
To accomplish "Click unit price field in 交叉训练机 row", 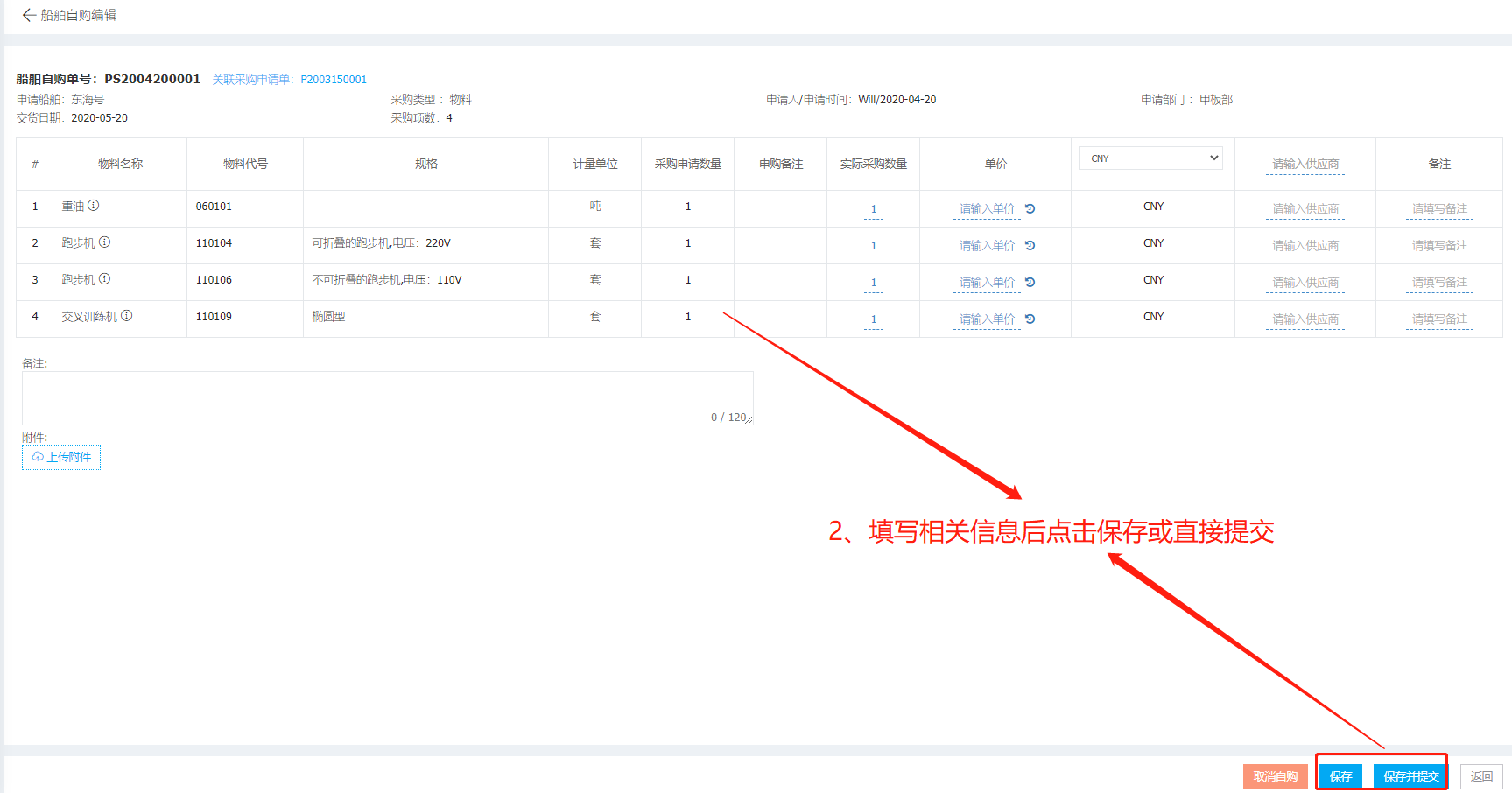I will (987, 319).
